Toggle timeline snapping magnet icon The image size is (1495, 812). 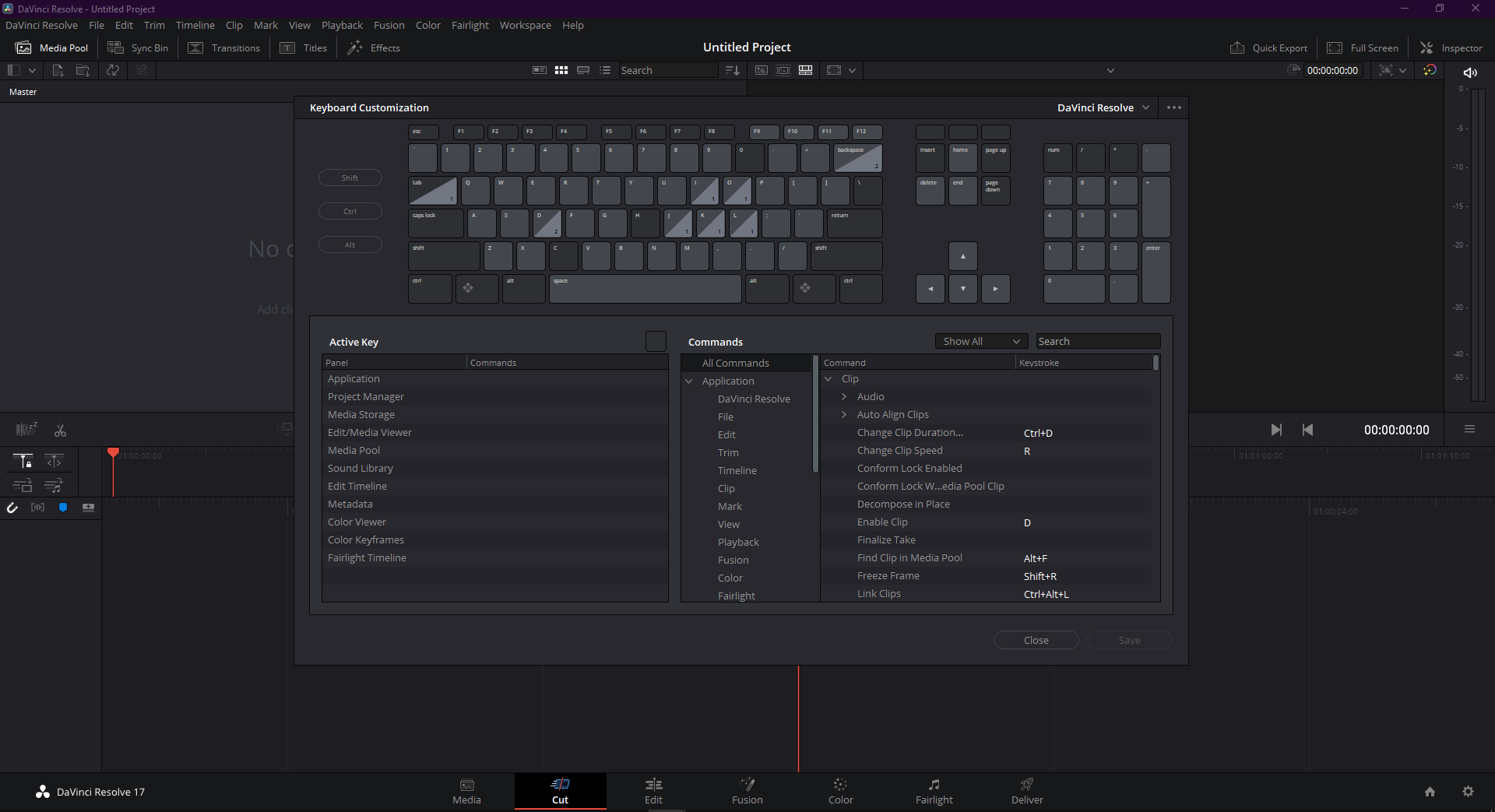point(12,508)
